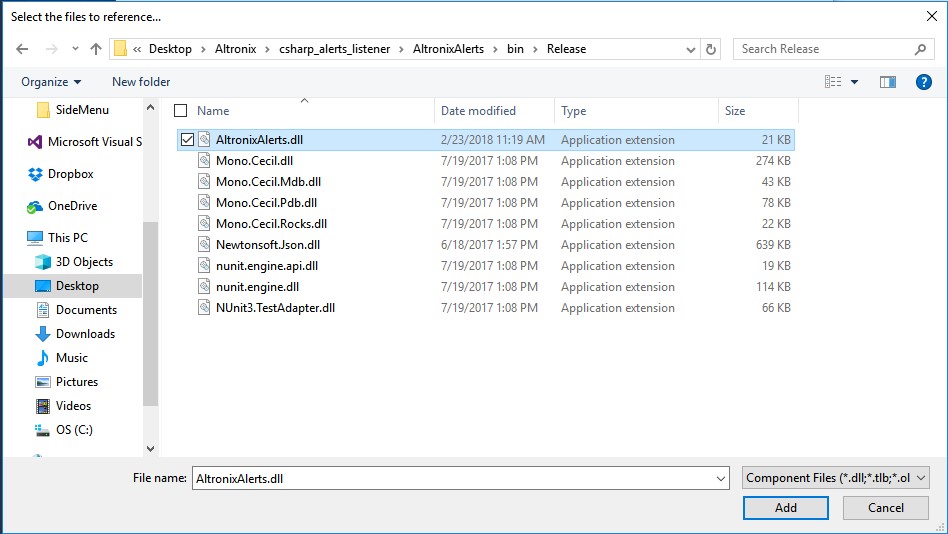Open Music note icon in sidebar
Screen dimensions: 948x534
tap(43, 358)
